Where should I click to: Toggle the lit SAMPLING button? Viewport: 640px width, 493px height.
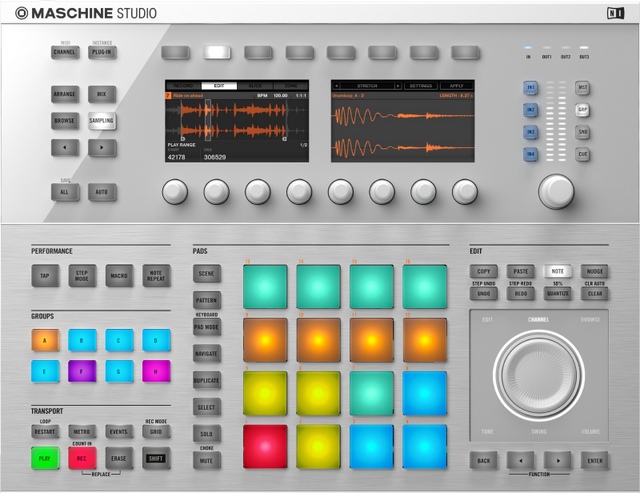pyautogui.click(x=102, y=121)
